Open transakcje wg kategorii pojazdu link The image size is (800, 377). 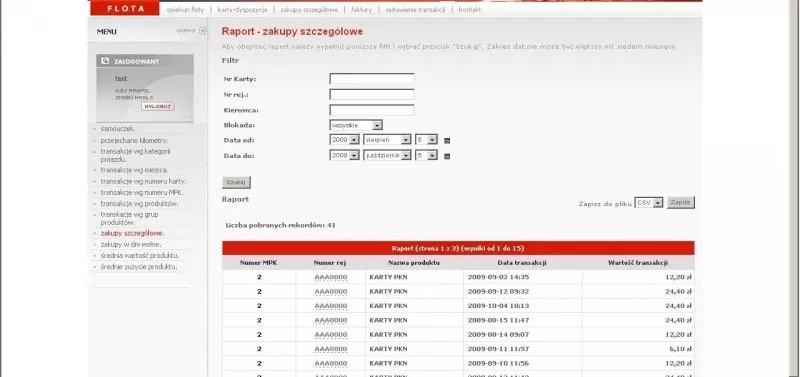(x=135, y=155)
